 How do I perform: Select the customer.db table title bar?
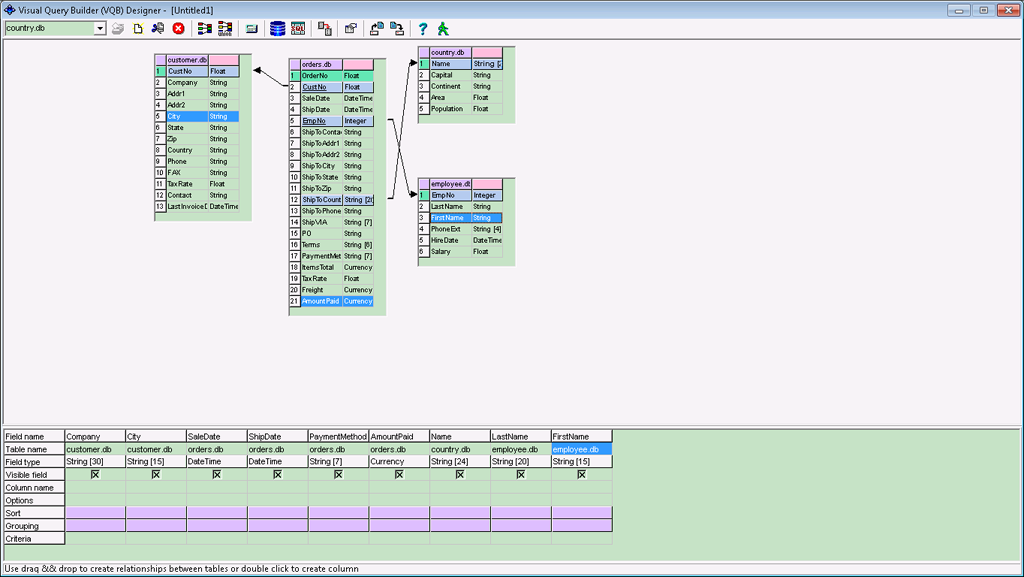[187, 60]
